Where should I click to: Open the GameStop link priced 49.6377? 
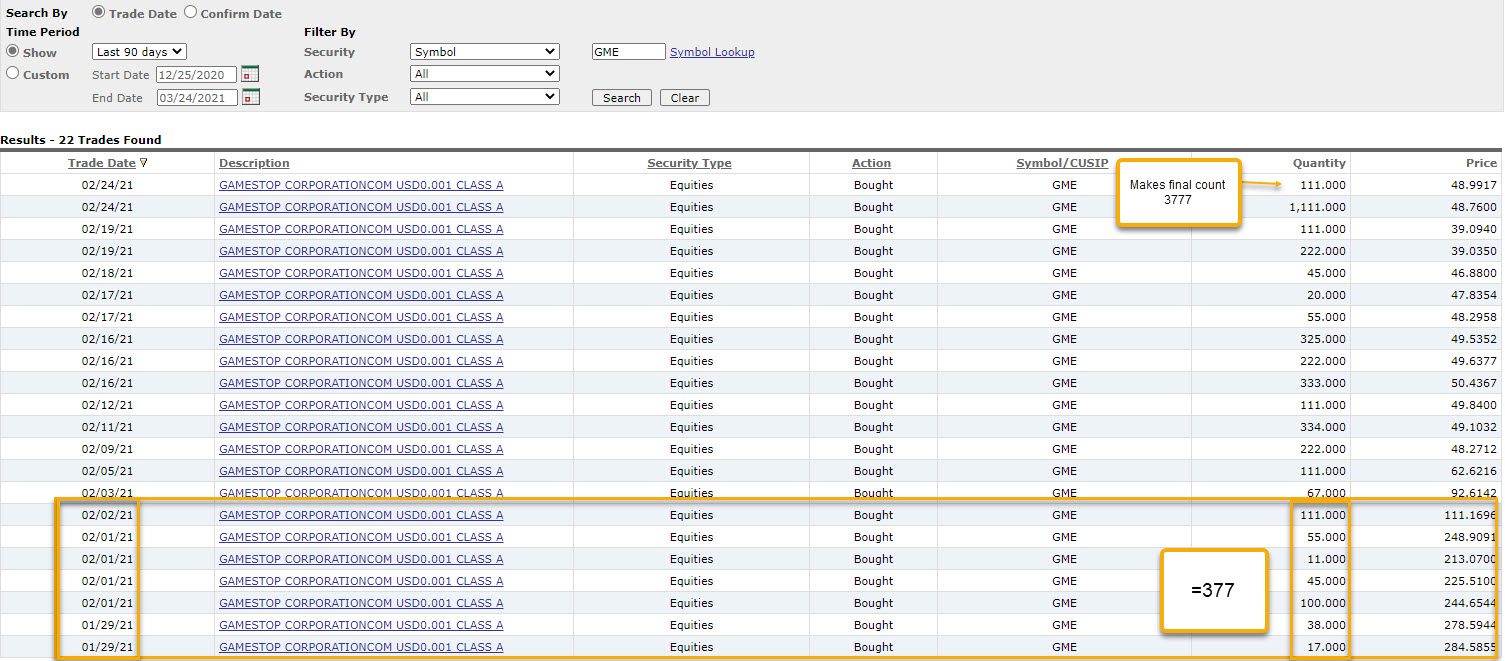coord(361,361)
